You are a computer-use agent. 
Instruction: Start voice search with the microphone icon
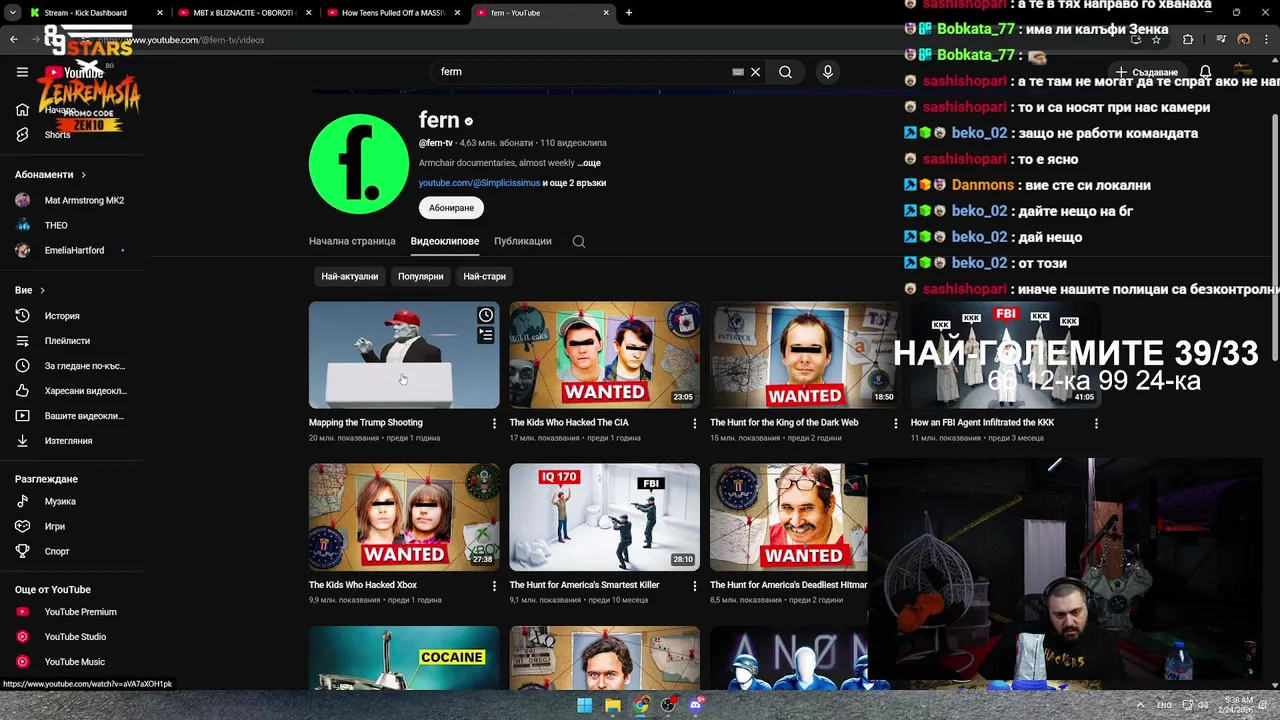pyautogui.click(x=827, y=72)
